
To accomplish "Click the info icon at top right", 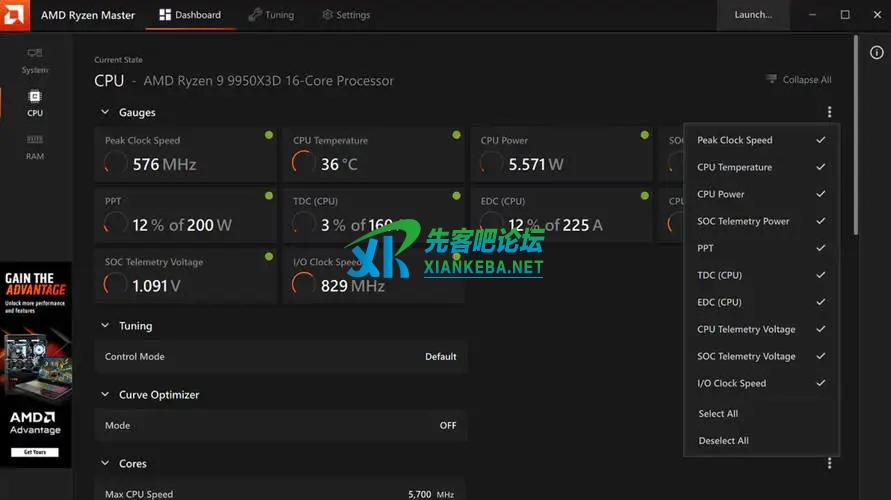I will click(x=876, y=52).
